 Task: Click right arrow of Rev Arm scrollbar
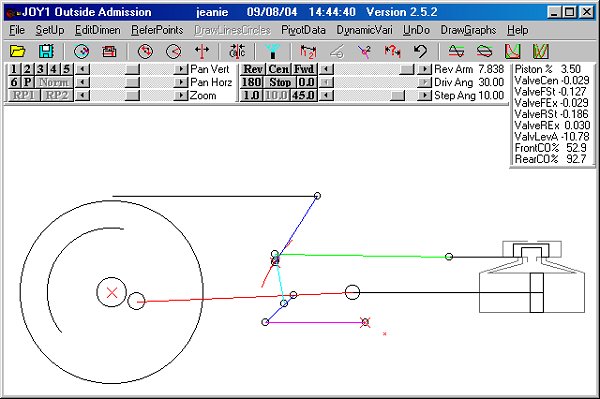[x=424, y=69]
